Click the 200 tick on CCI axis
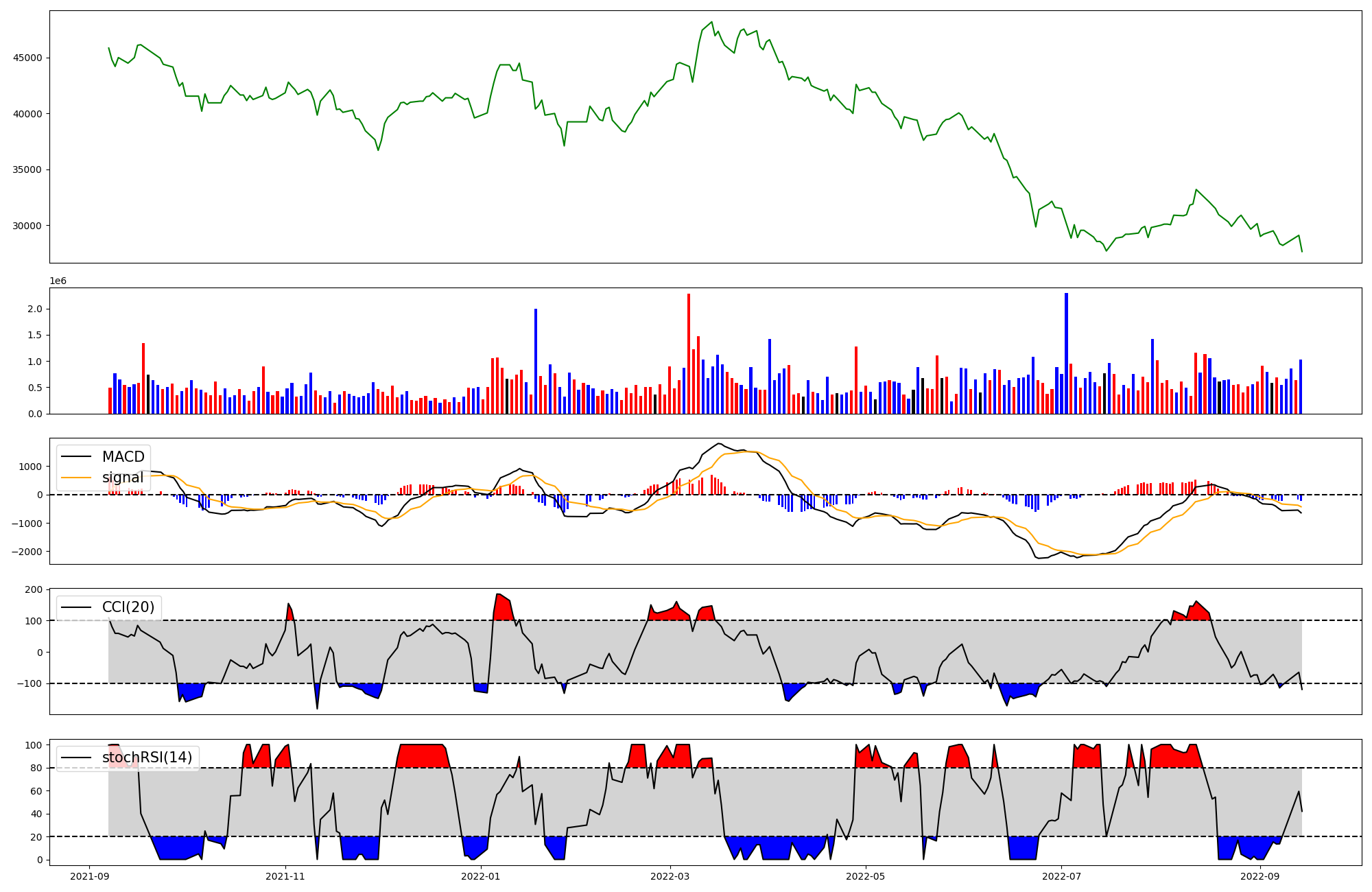1372x892 pixels. [x=34, y=589]
